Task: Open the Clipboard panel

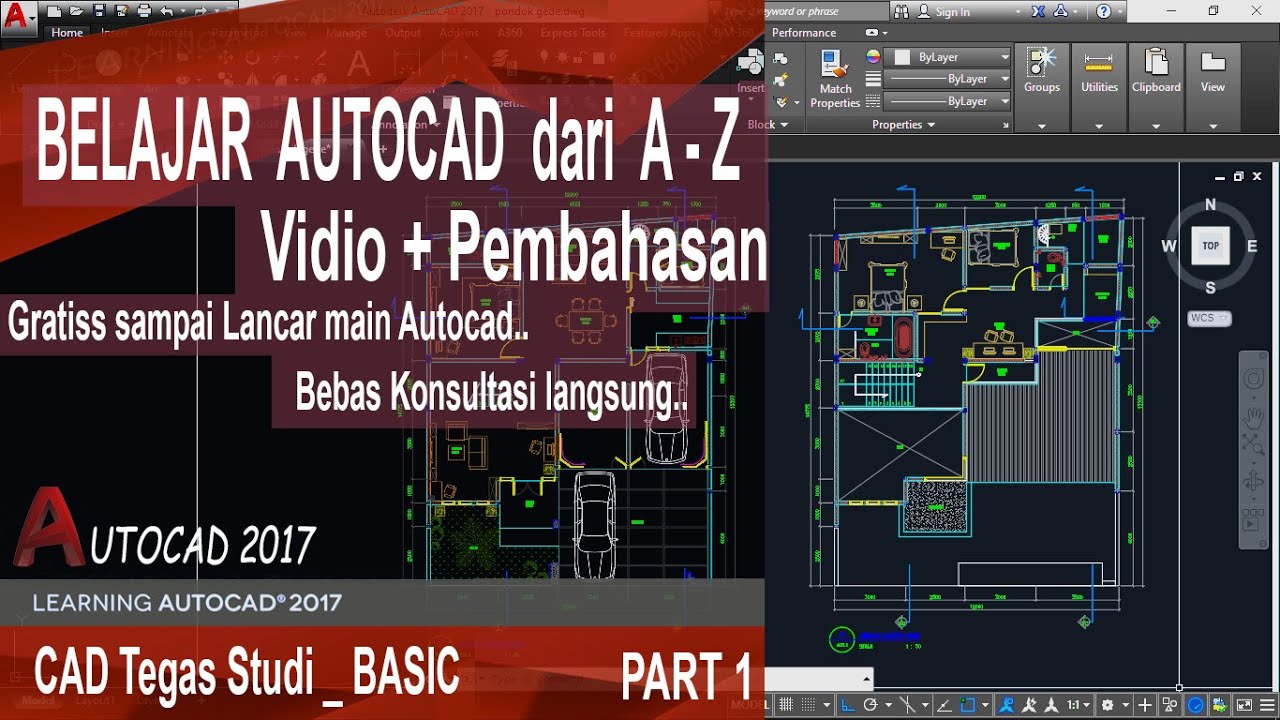Action: tap(1156, 88)
